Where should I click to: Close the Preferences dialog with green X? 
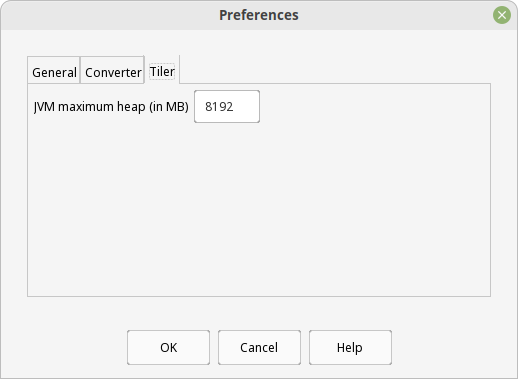[502, 15]
